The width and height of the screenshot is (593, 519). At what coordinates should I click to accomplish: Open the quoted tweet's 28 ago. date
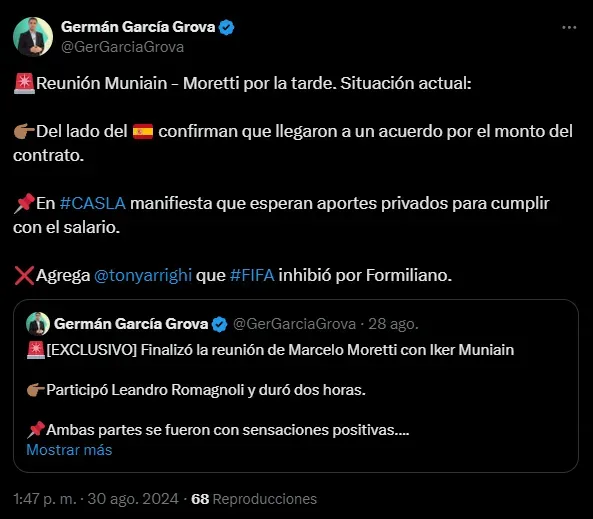coord(393,324)
